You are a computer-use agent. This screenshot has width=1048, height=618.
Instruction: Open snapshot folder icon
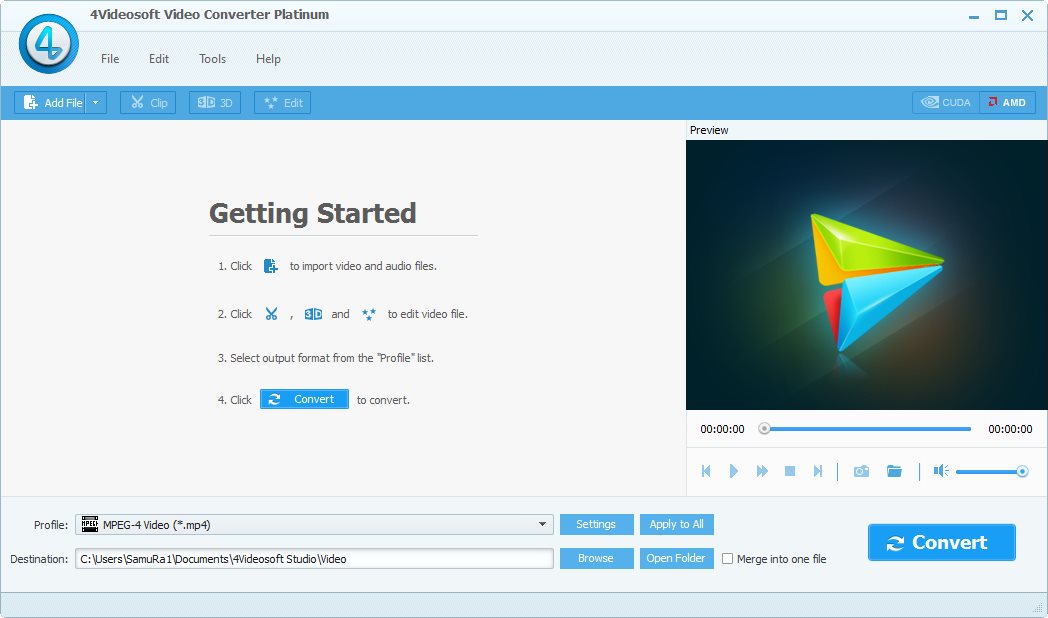tap(894, 471)
